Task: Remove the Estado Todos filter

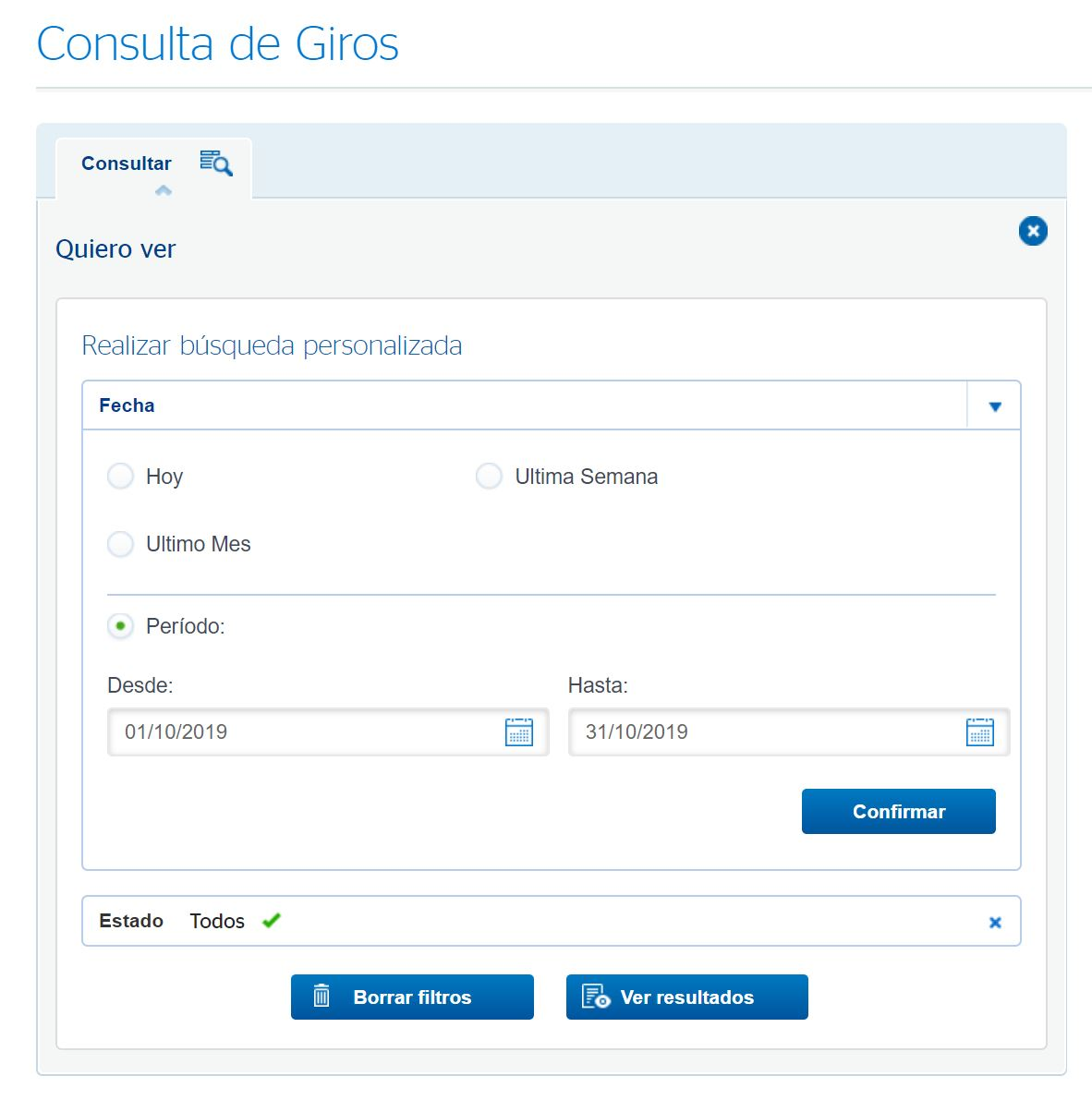Action: 994,923
